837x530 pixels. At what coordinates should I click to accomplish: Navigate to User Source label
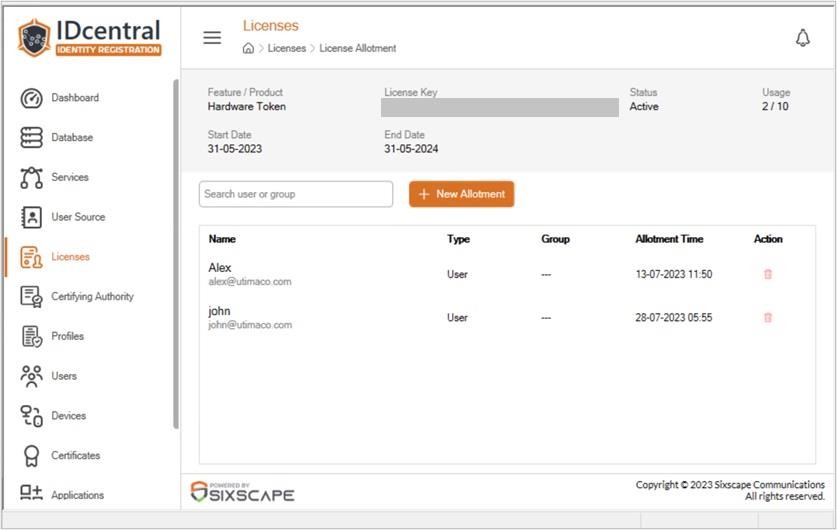tap(78, 217)
